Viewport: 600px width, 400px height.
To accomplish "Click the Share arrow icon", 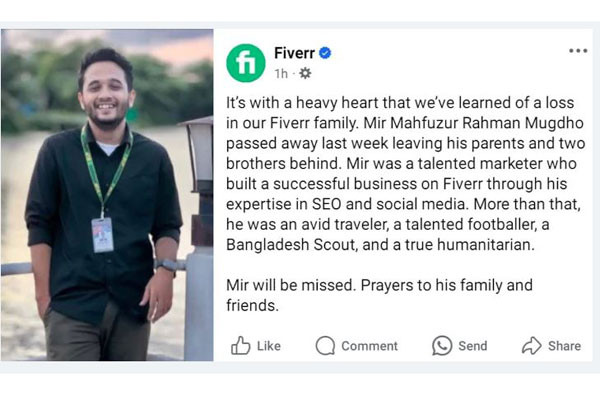I will click(x=532, y=345).
